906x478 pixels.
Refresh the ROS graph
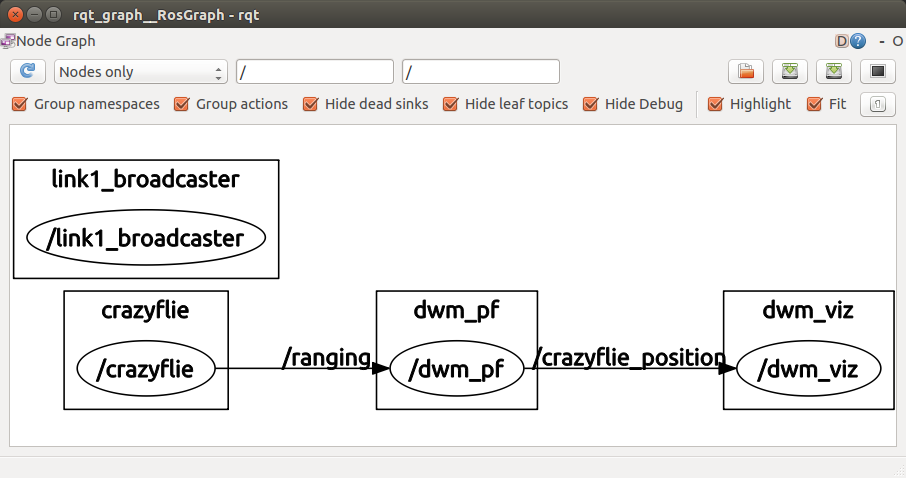click(x=27, y=72)
